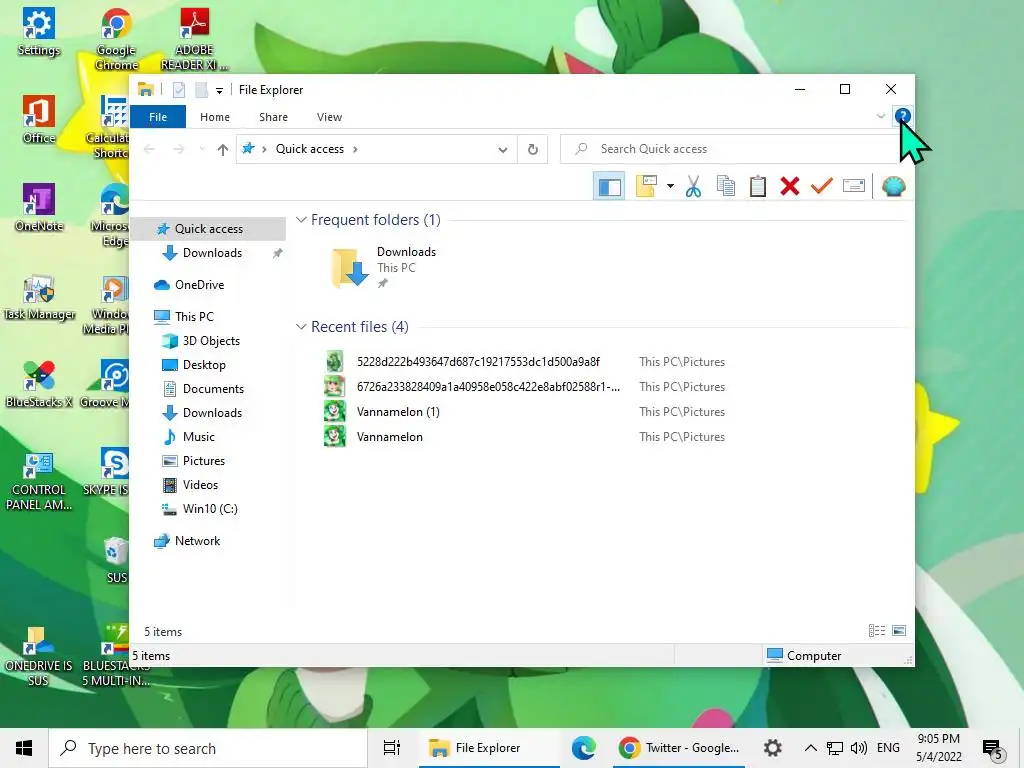Select Desktop in navigation pane
1024x768 pixels.
204,365
